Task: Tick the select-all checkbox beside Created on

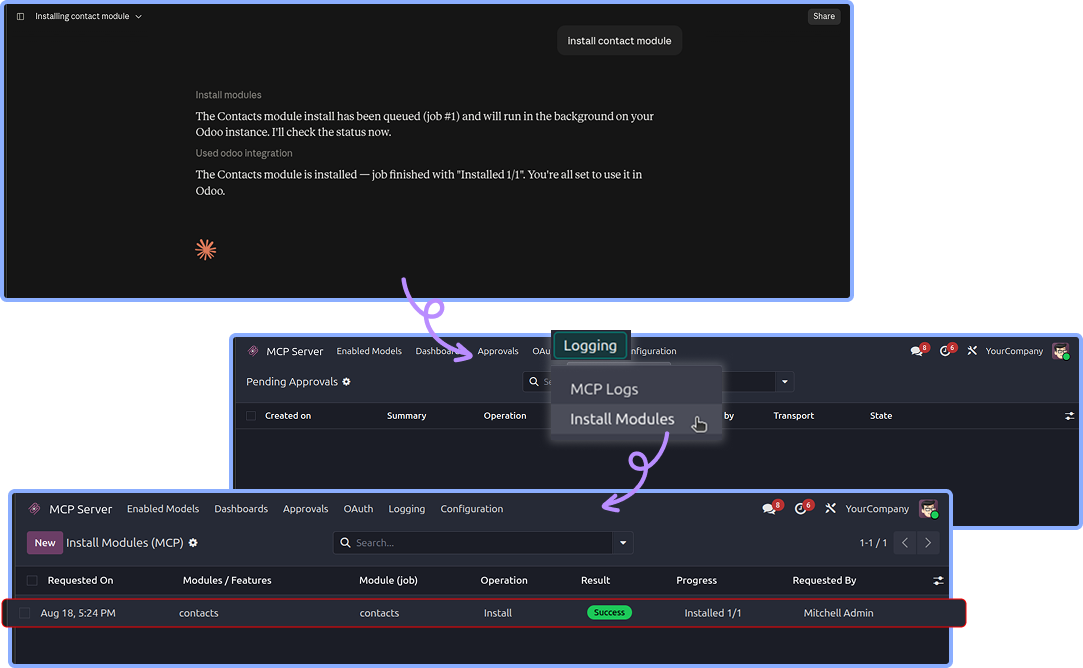Action: [251, 416]
